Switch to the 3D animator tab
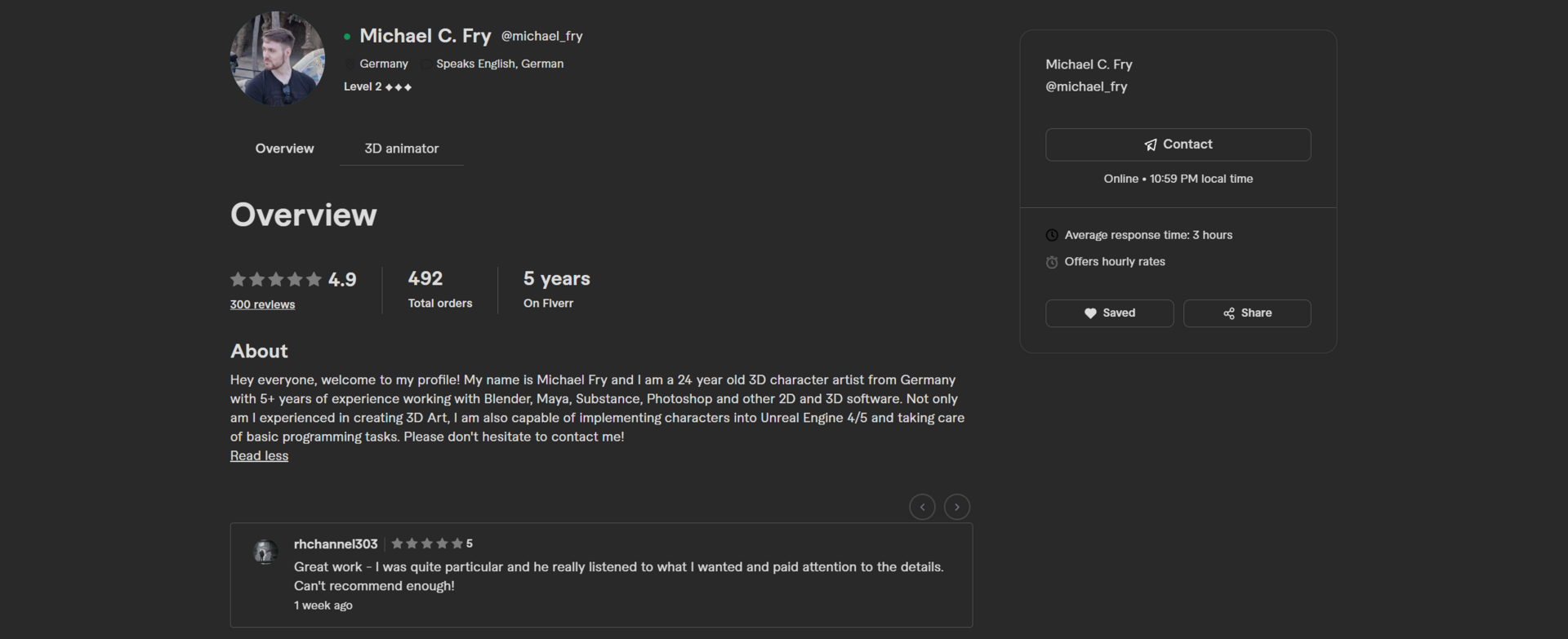The image size is (1568, 639). pos(401,149)
